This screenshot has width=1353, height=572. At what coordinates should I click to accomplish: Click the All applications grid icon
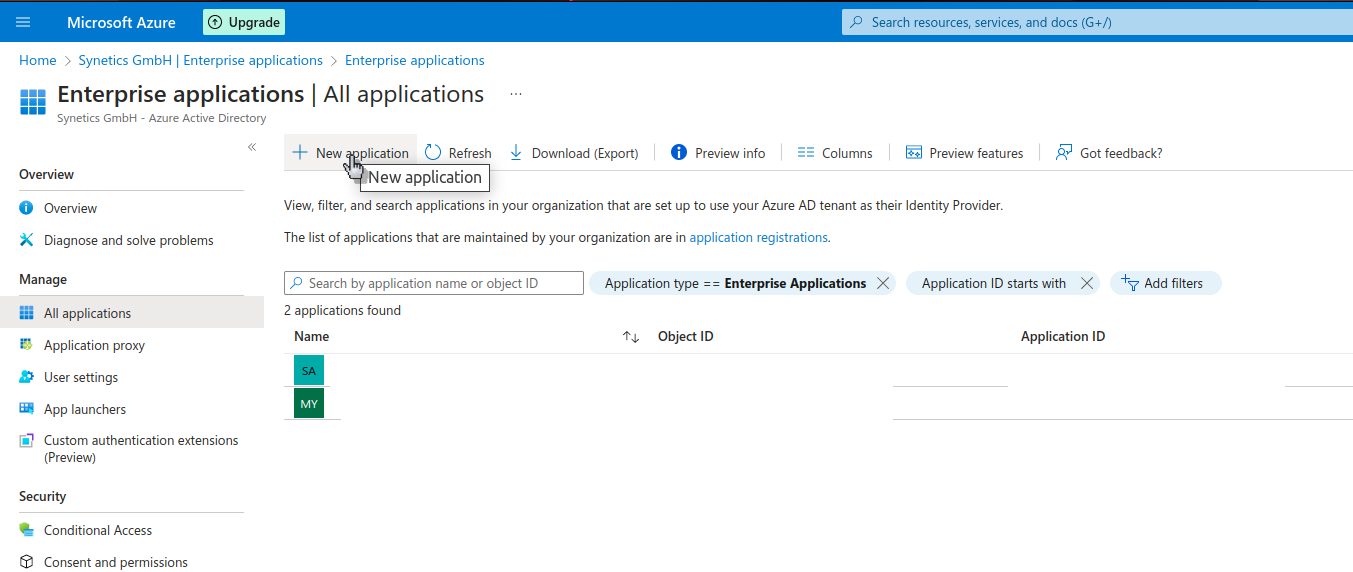pos(27,313)
